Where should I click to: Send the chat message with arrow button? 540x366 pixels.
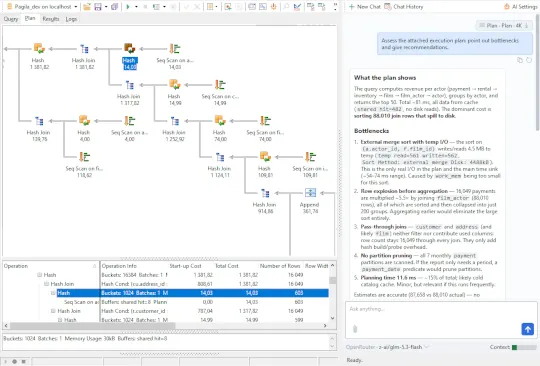point(527,329)
